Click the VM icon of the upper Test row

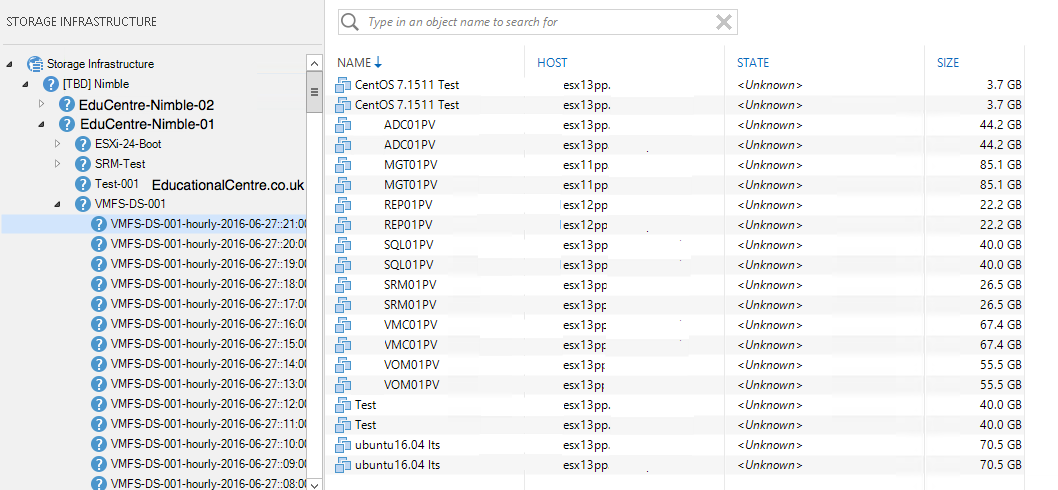[343, 405]
